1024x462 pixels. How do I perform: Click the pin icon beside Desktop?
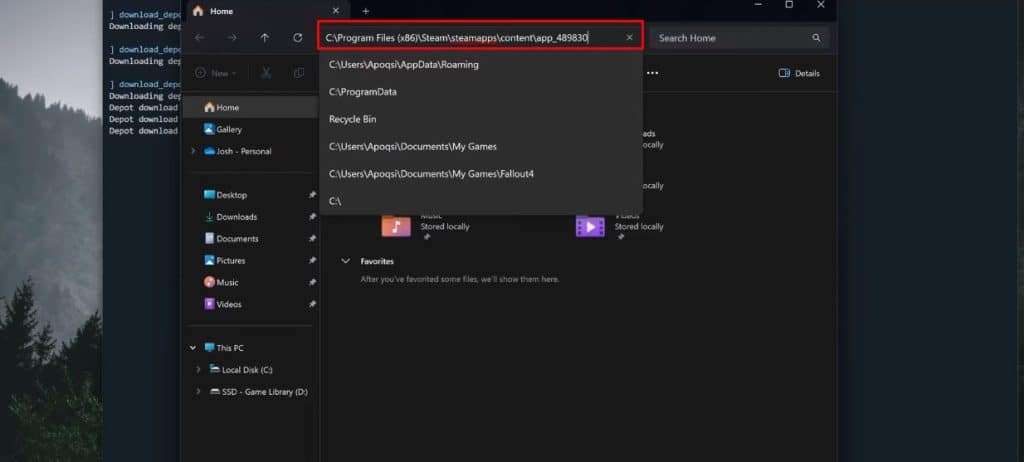pyautogui.click(x=312, y=195)
